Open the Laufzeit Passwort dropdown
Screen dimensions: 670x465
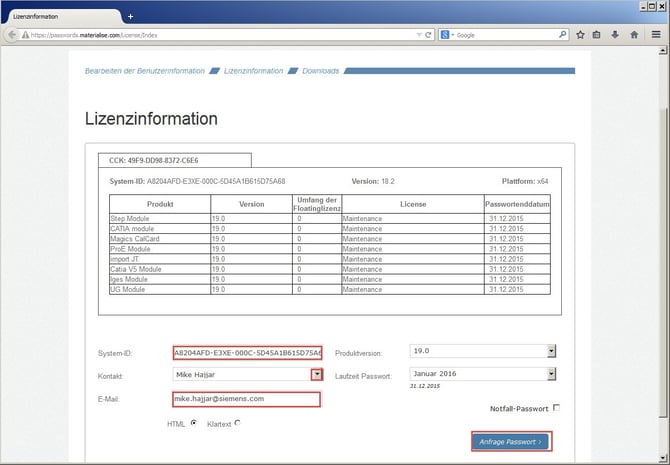click(550, 374)
